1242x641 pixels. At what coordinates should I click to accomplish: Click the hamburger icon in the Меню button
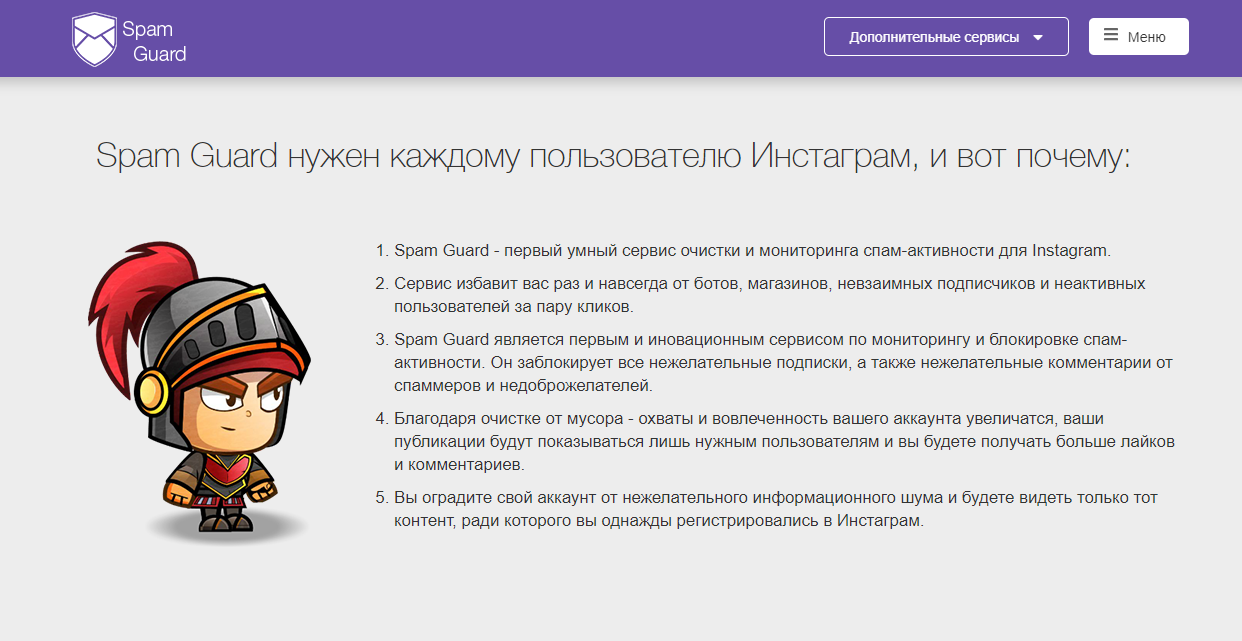[x=1110, y=36]
